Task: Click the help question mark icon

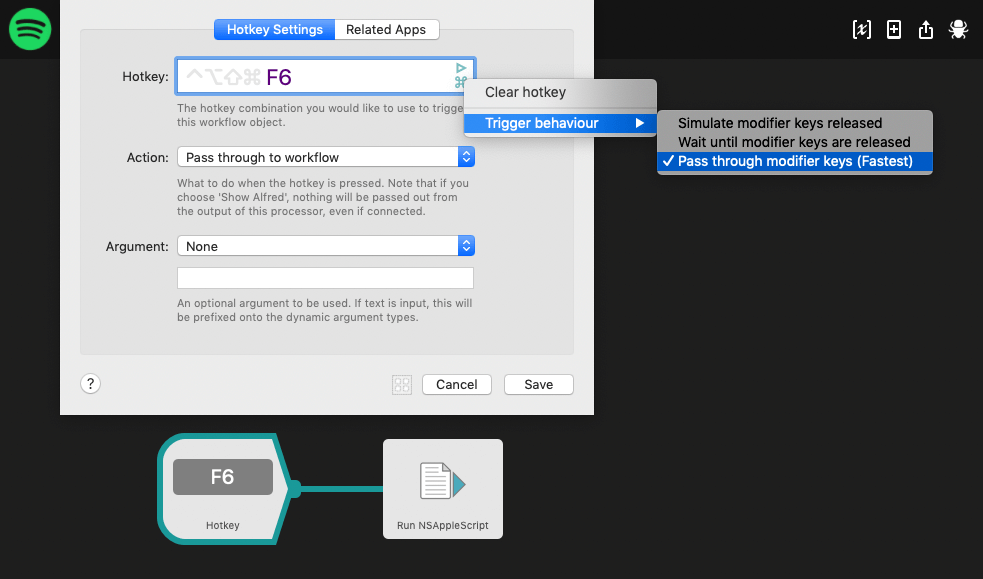Action: point(90,383)
